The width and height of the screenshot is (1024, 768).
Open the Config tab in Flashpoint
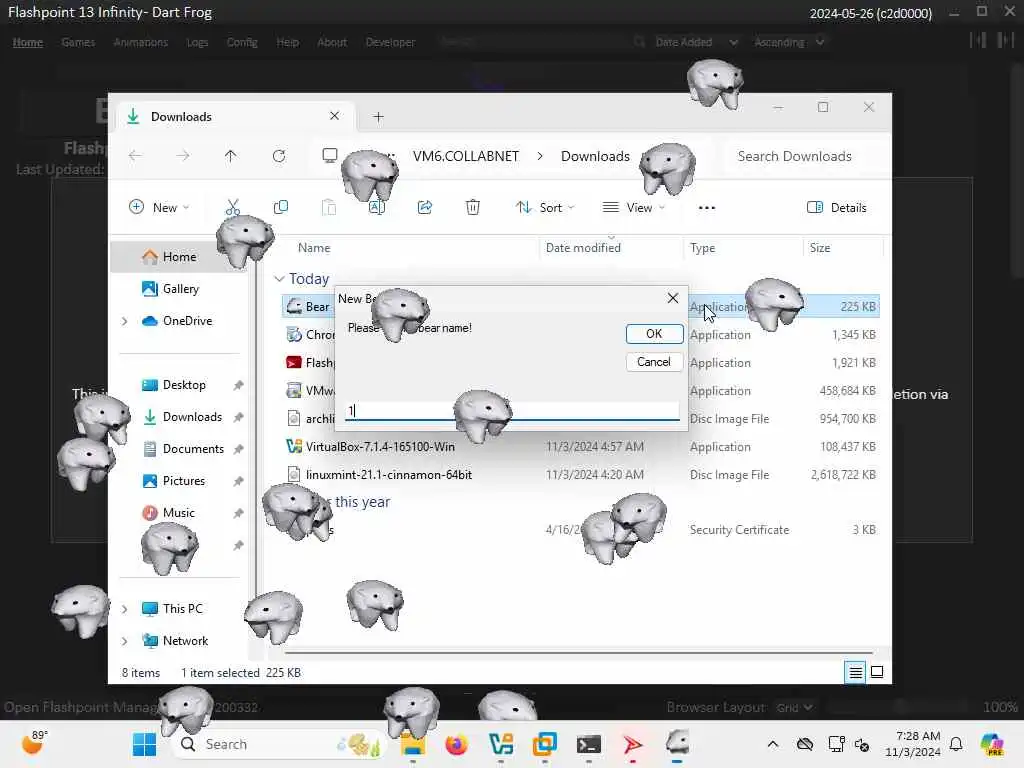point(242,42)
